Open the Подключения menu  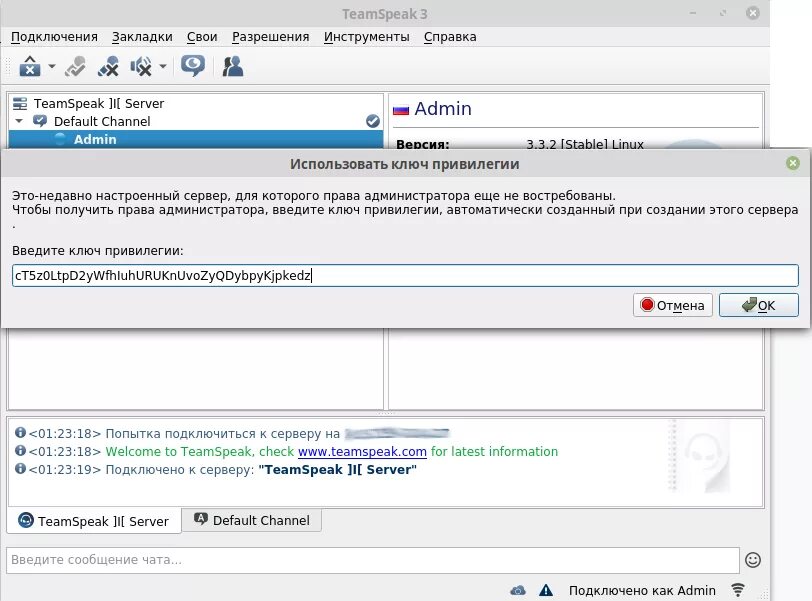tap(54, 37)
